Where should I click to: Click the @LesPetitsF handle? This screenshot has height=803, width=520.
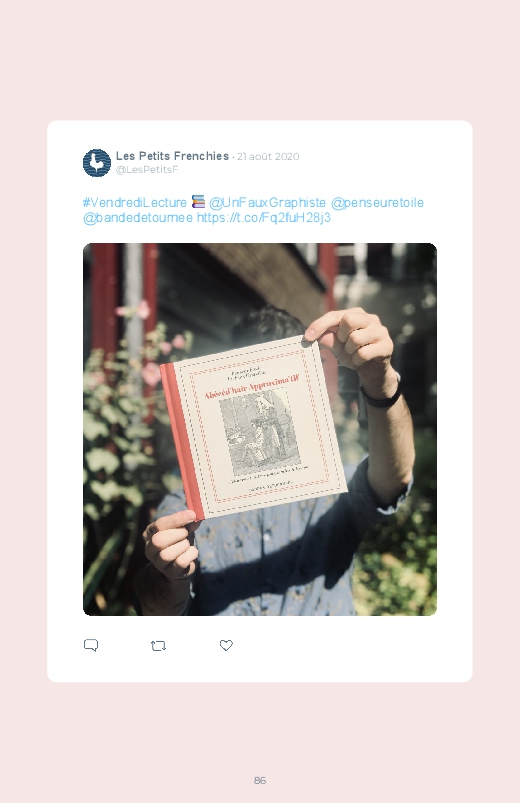(147, 170)
